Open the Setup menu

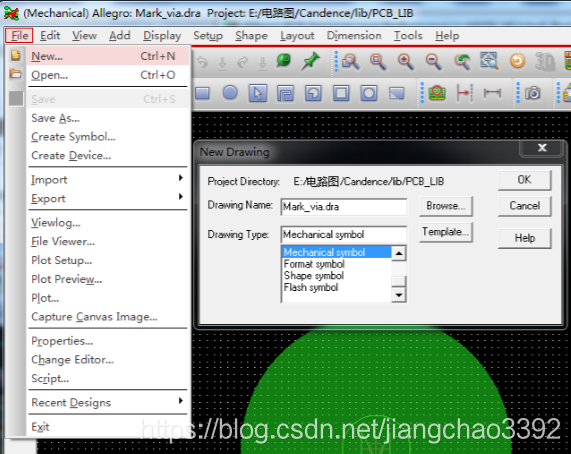(208, 36)
